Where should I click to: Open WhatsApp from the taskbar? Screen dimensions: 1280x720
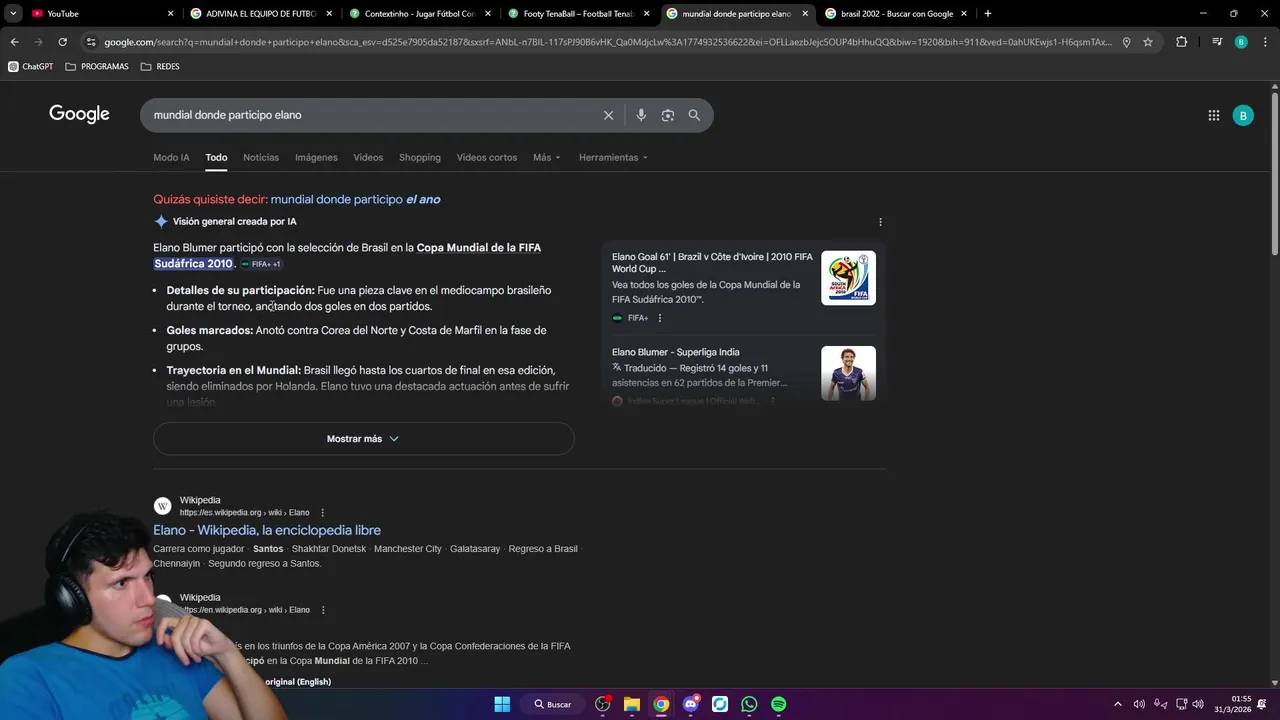tap(749, 704)
